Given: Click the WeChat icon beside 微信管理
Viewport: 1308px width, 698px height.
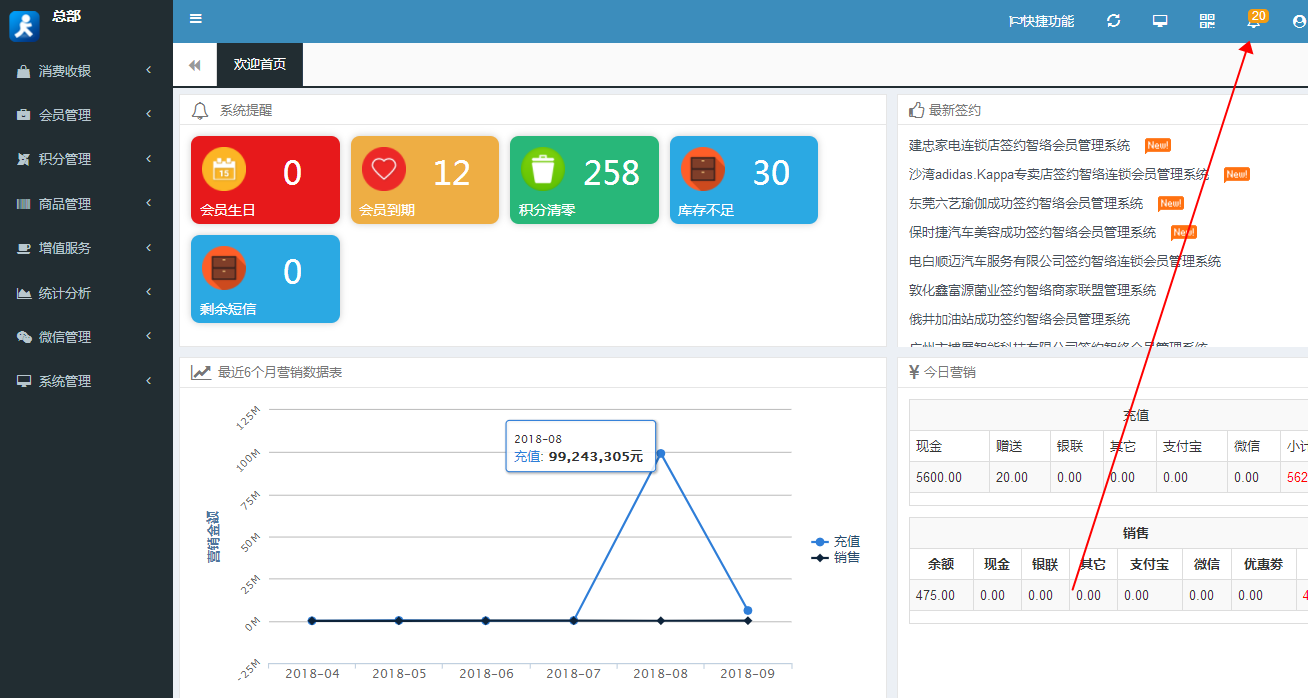Looking at the screenshot, I should tap(23, 337).
